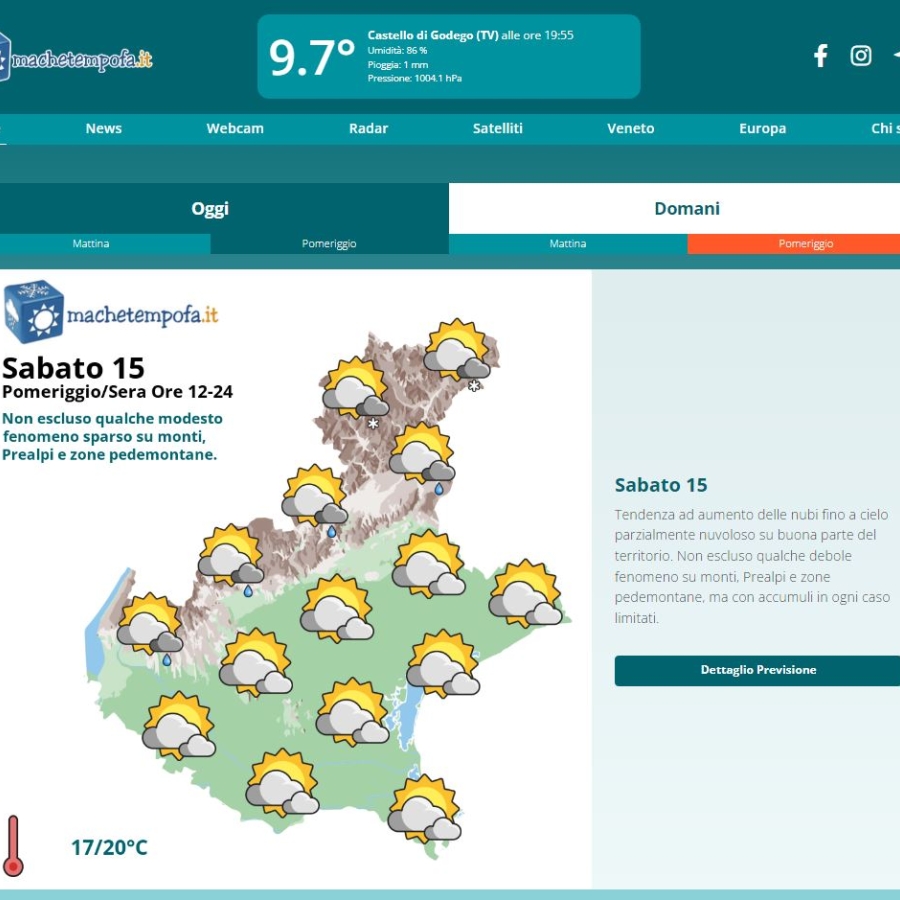Open the News menu item
The height and width of the screenshot is (900, 900).
pyautogui.click(x=103, y=128)
